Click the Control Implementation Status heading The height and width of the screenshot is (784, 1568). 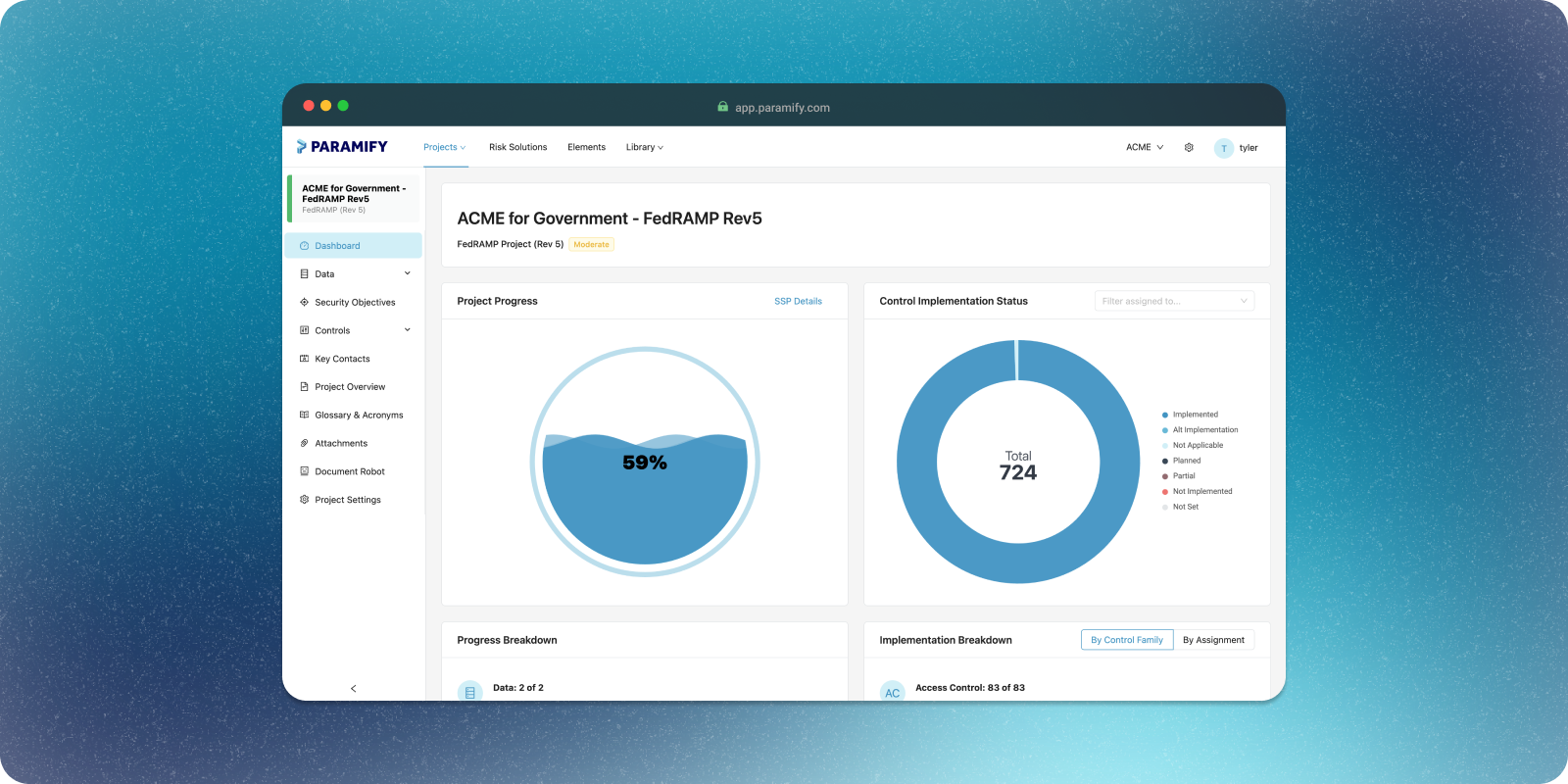[x=954, y=302]
